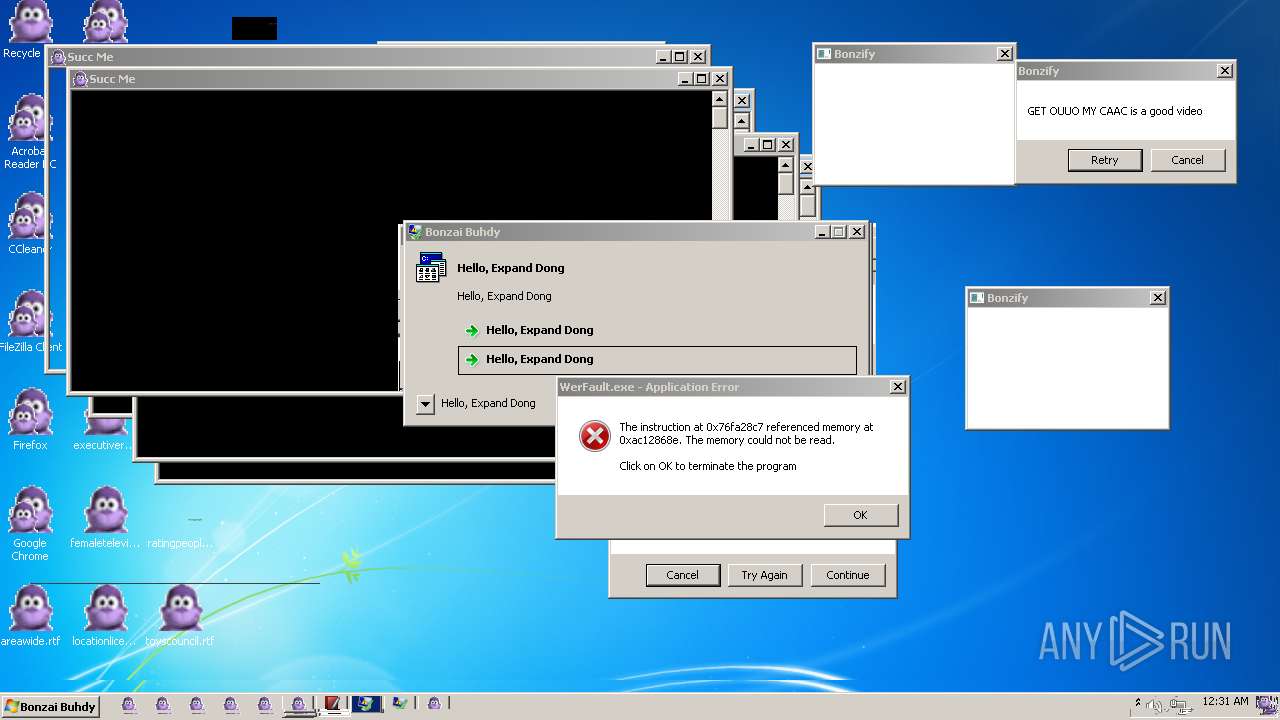Close the WerFault.exe Application Error dialog
Image resolution: width=1280 pixels, height=720 pixels.
(897, 387)
